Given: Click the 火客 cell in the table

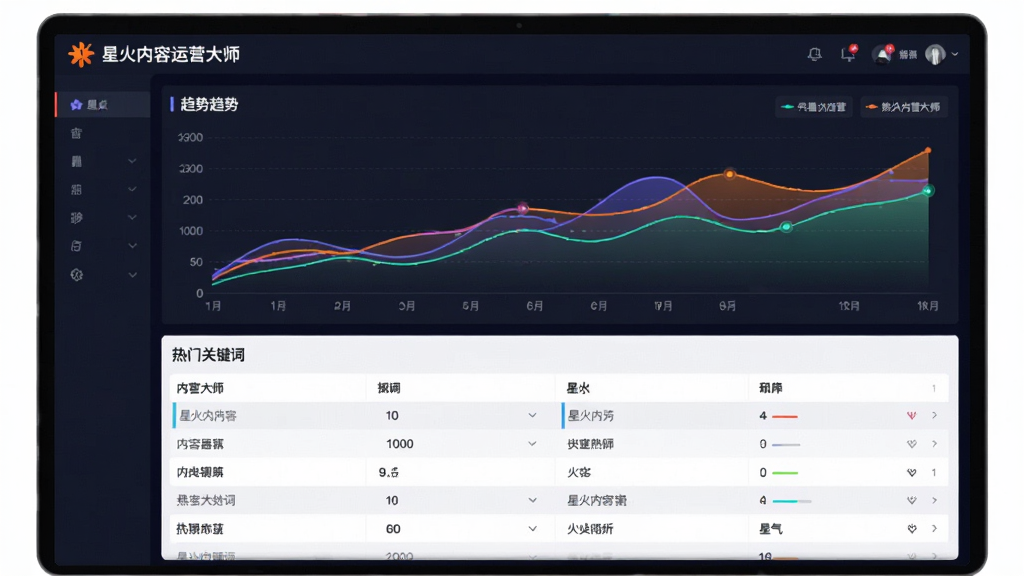Looking at the screenshot, I should (x=579, y=472).
